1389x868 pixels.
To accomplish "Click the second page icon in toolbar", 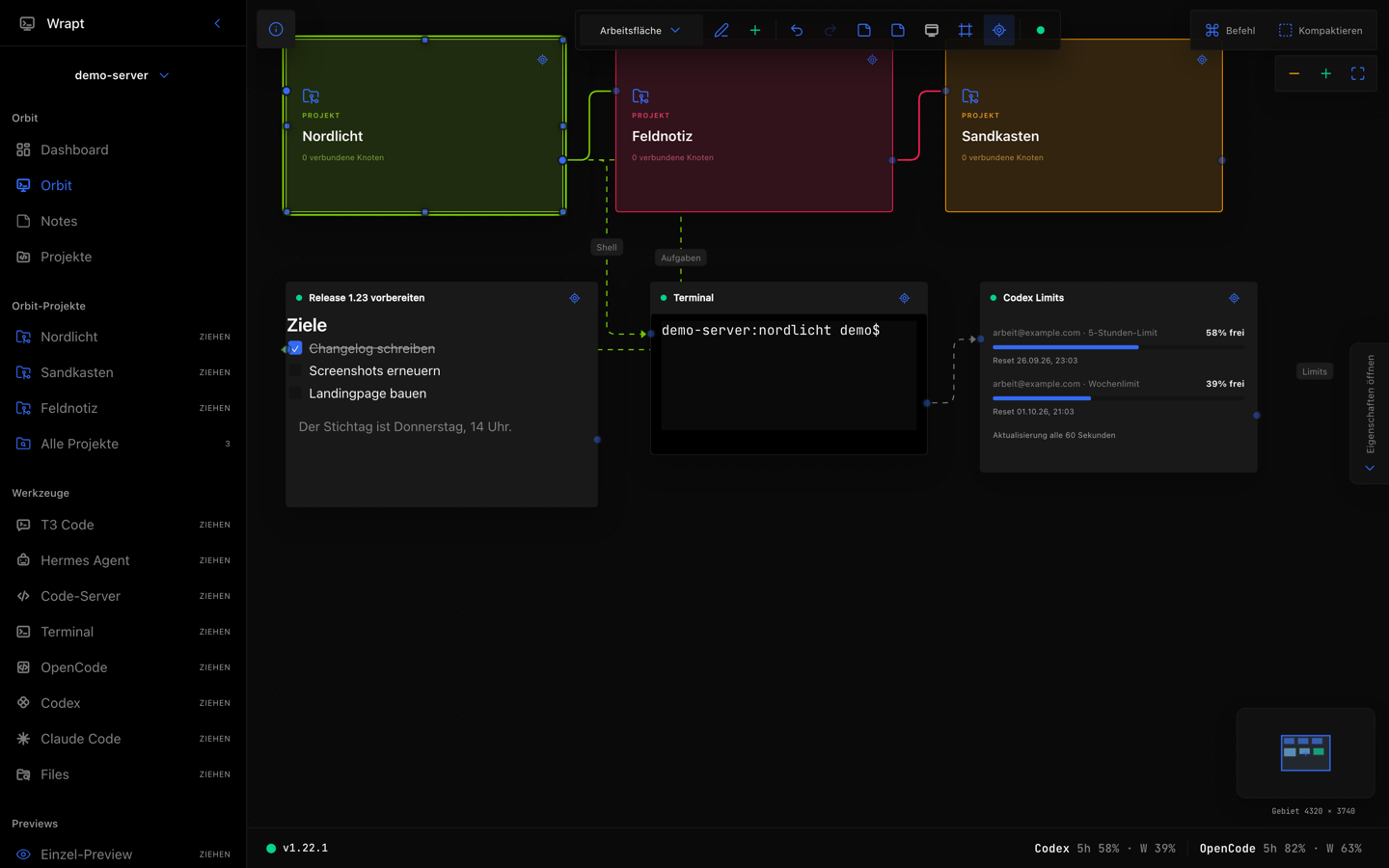I will pos(898,30).
